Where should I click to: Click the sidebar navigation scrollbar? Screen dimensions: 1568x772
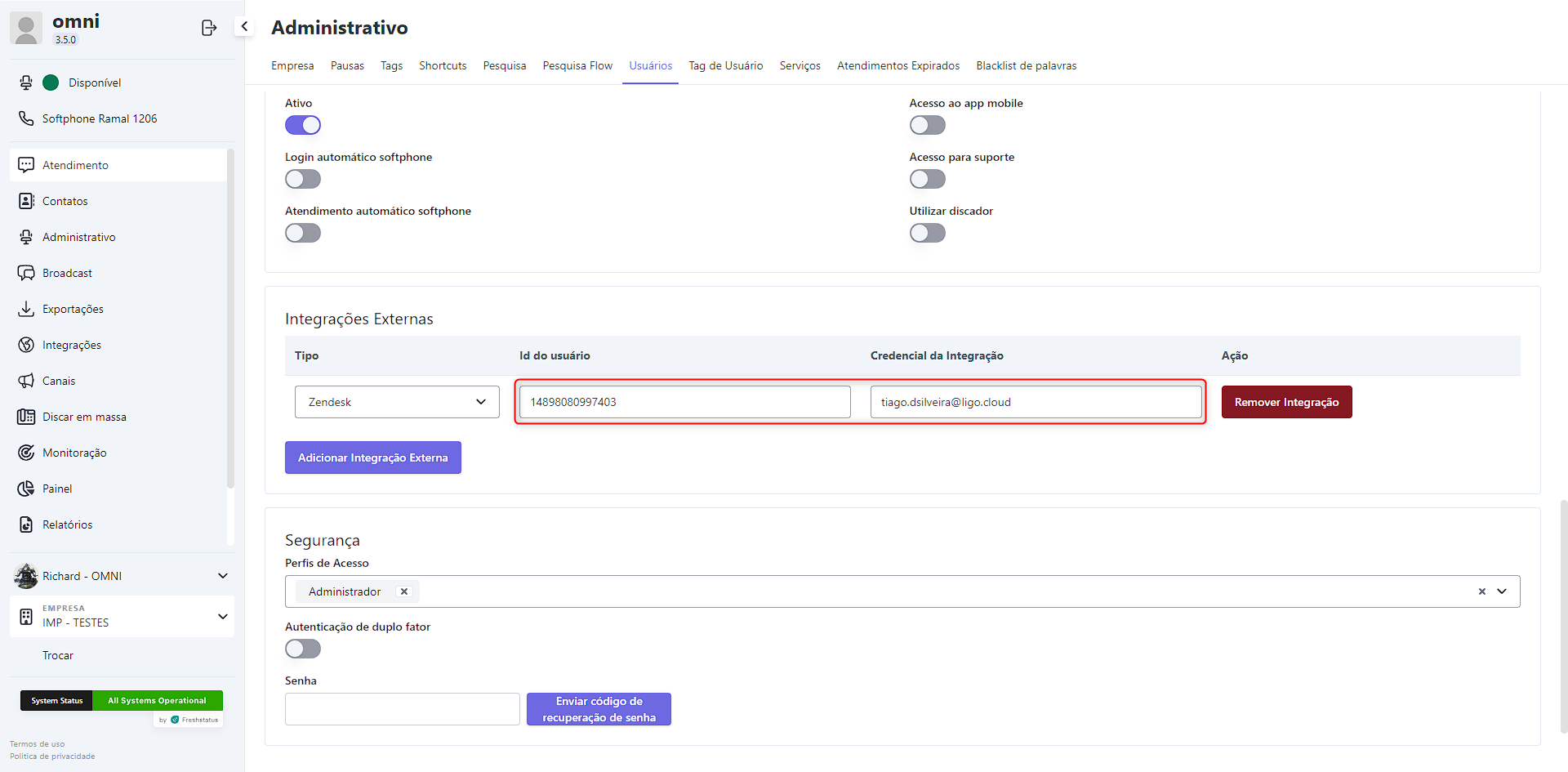(230, 319)
